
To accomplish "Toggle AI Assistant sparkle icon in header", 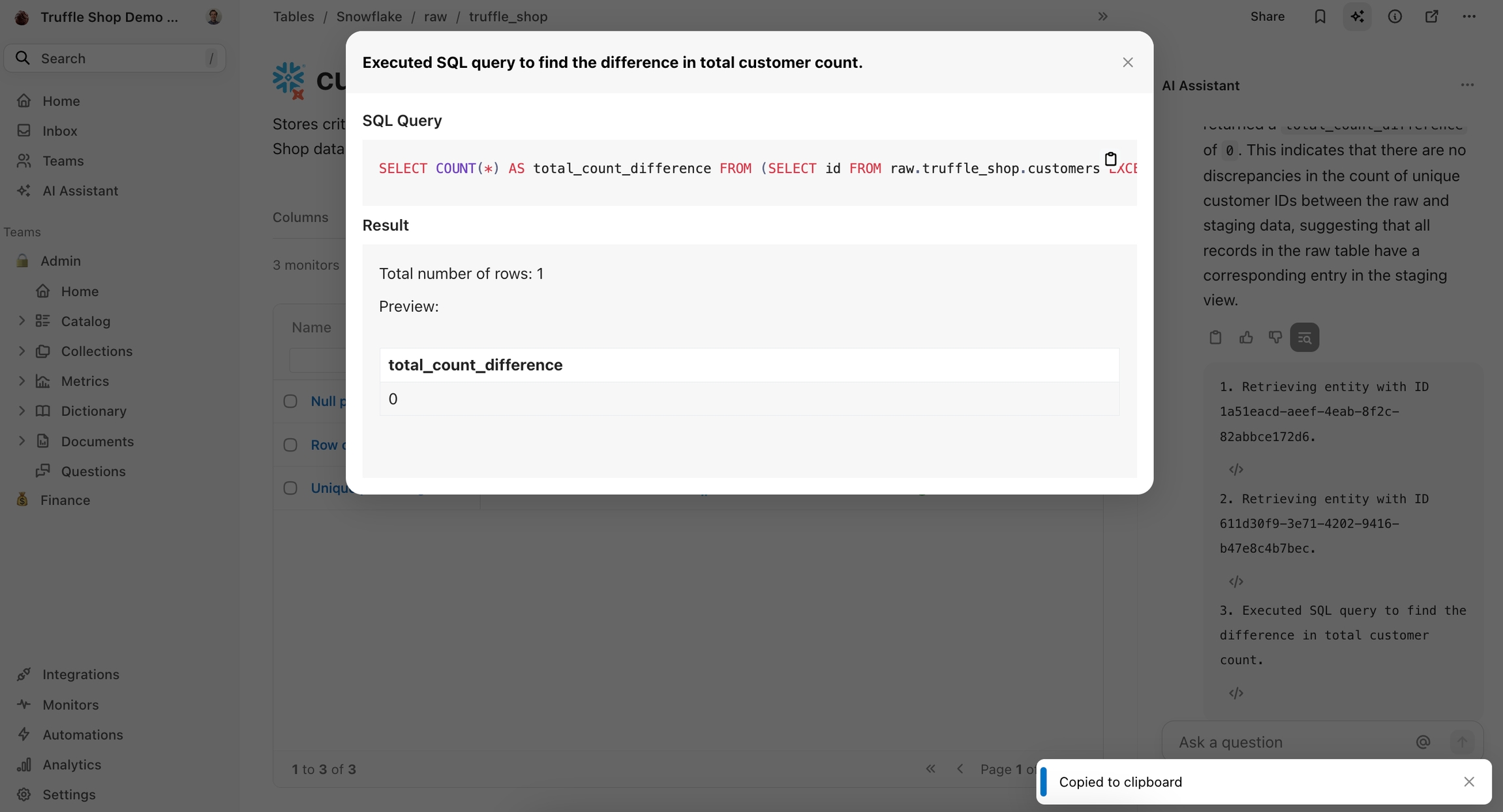I will 1357,17.
